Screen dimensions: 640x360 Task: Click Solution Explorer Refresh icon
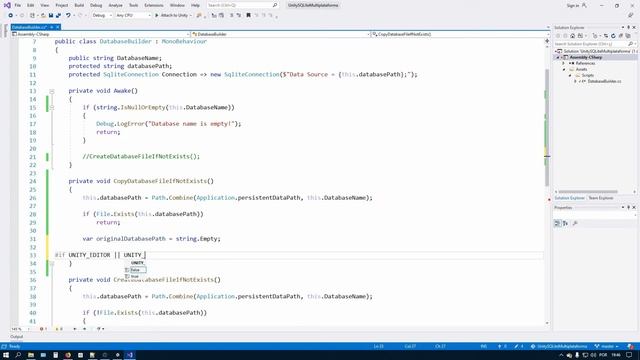[613, 36]
